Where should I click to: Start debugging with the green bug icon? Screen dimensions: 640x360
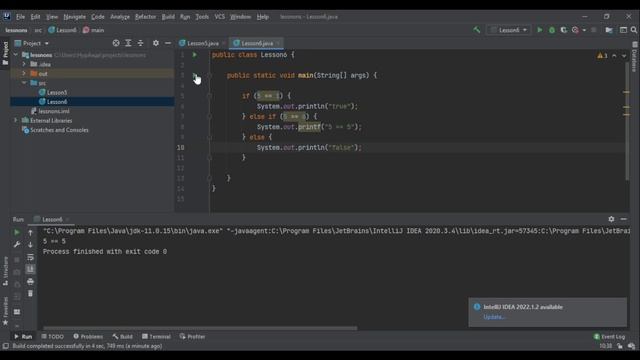pos(552,30)
